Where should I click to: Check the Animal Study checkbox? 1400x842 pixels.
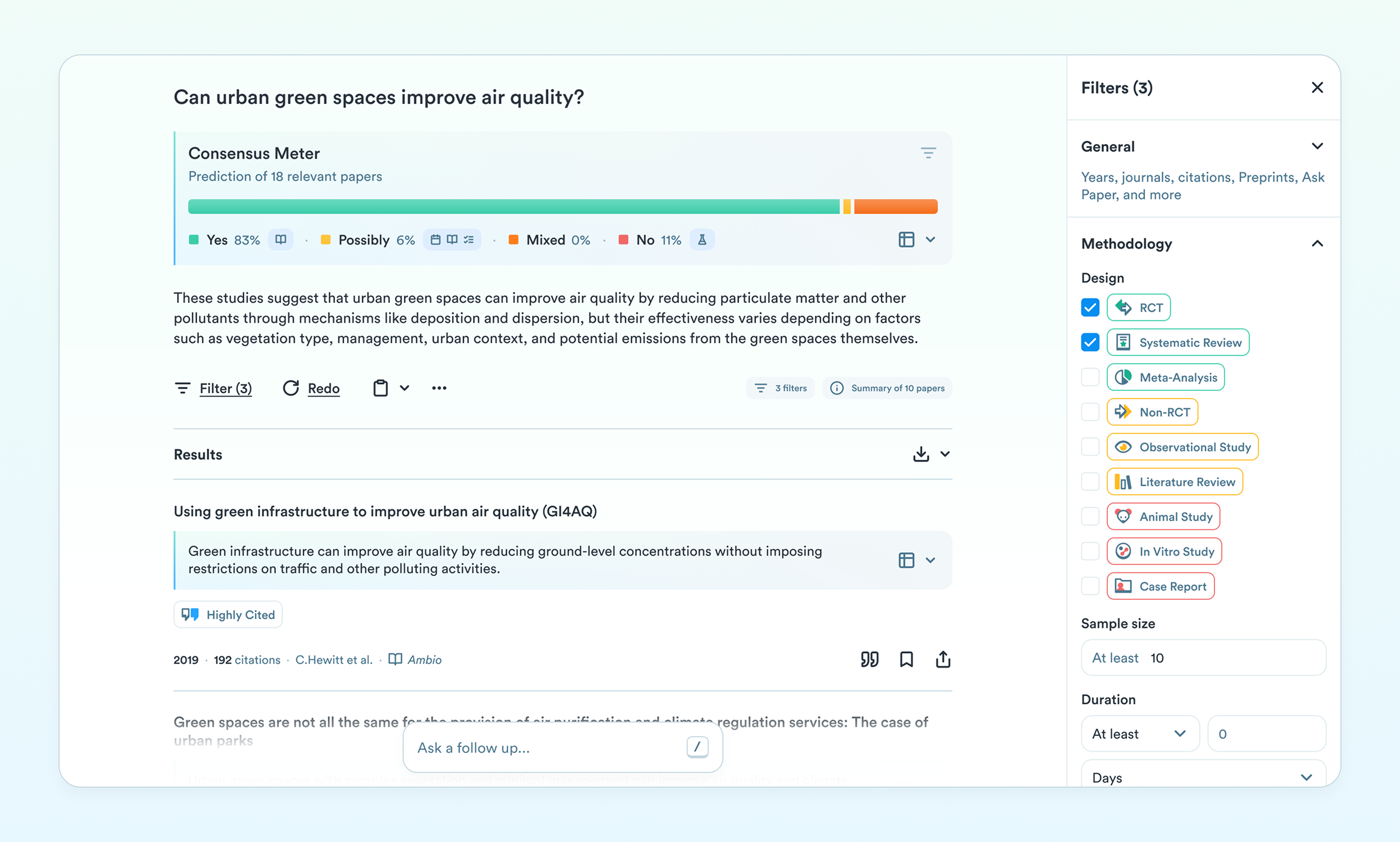tap(1090, 516)
